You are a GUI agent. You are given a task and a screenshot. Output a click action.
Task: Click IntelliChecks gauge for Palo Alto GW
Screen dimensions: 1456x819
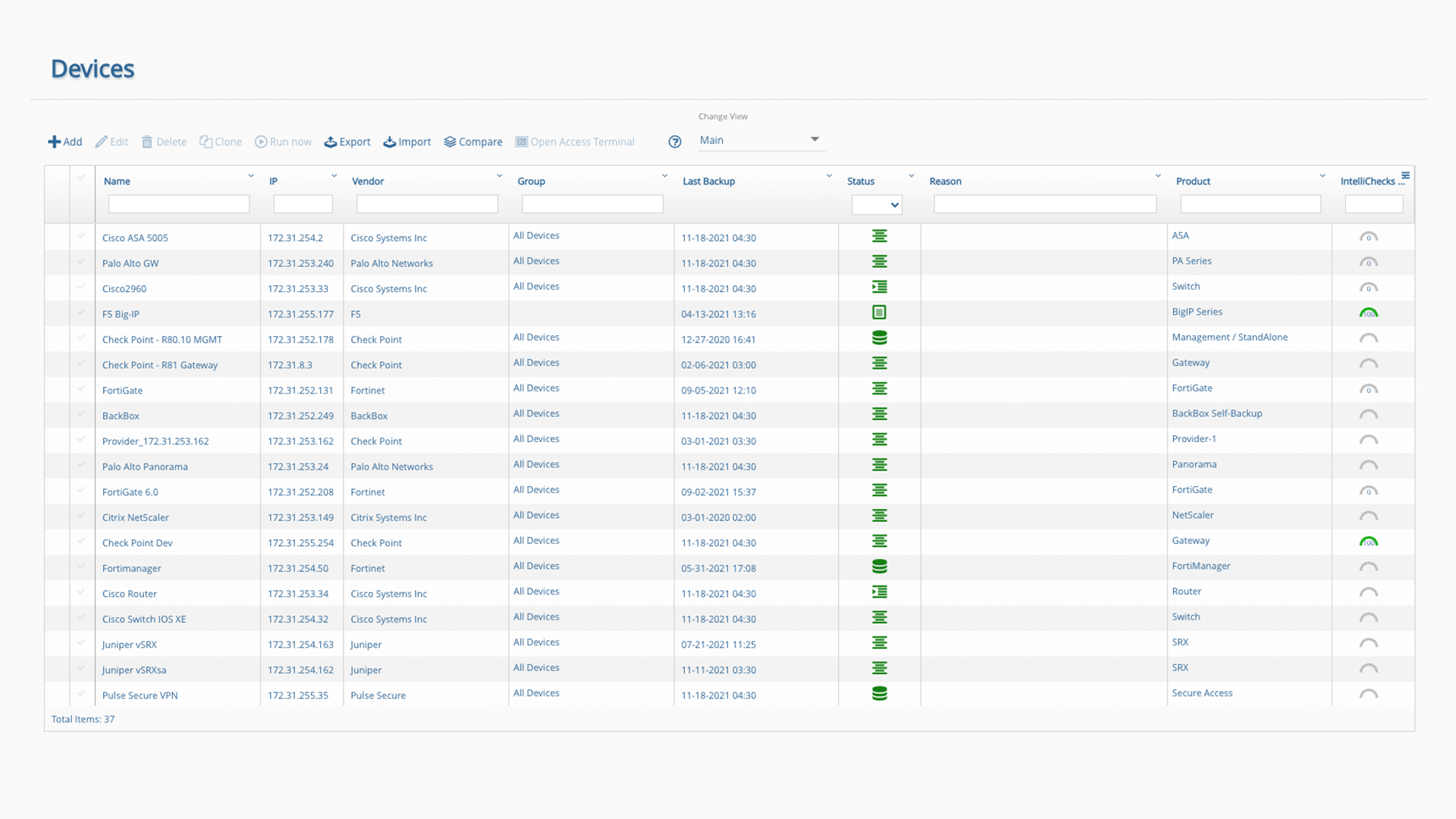click(x=1369, y=262)
